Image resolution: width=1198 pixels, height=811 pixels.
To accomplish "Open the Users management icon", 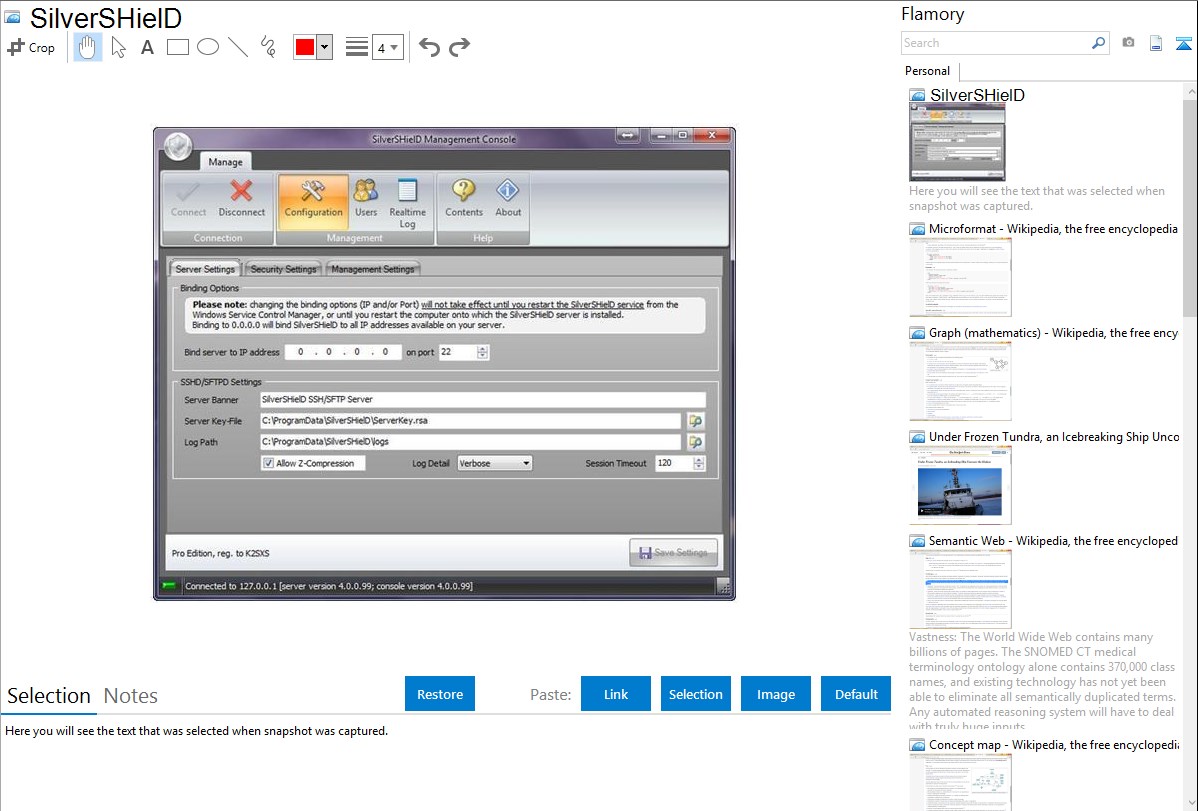I will [366, 198].
